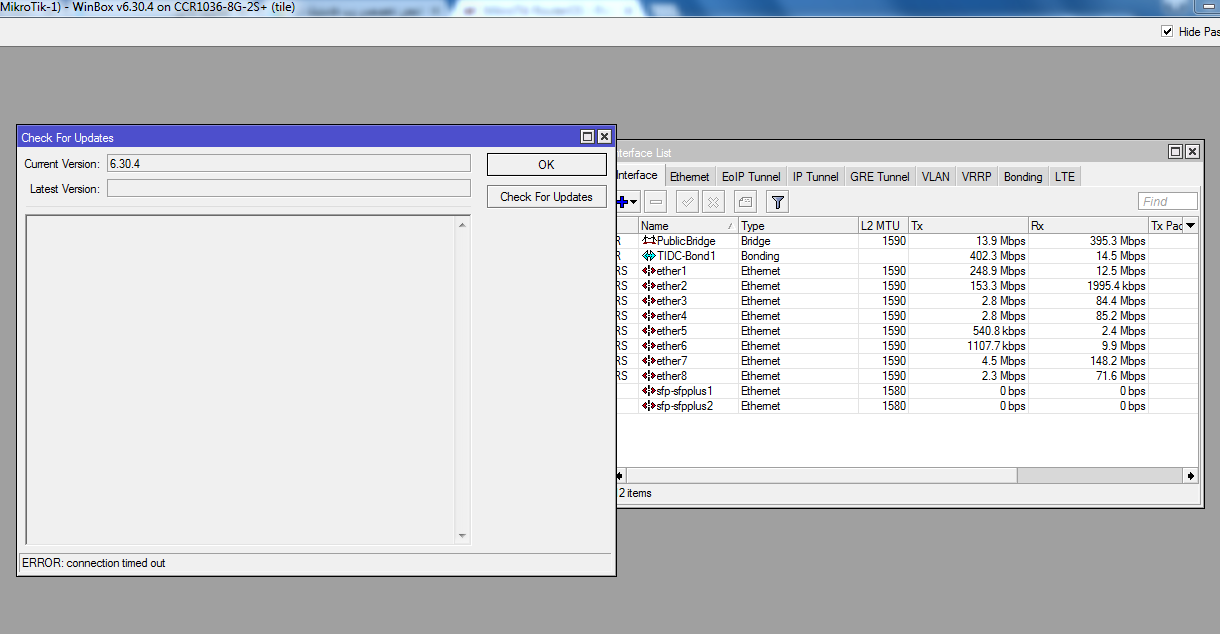
Task: Click the 'Bridge' type cell
Action: coord(756,241)
